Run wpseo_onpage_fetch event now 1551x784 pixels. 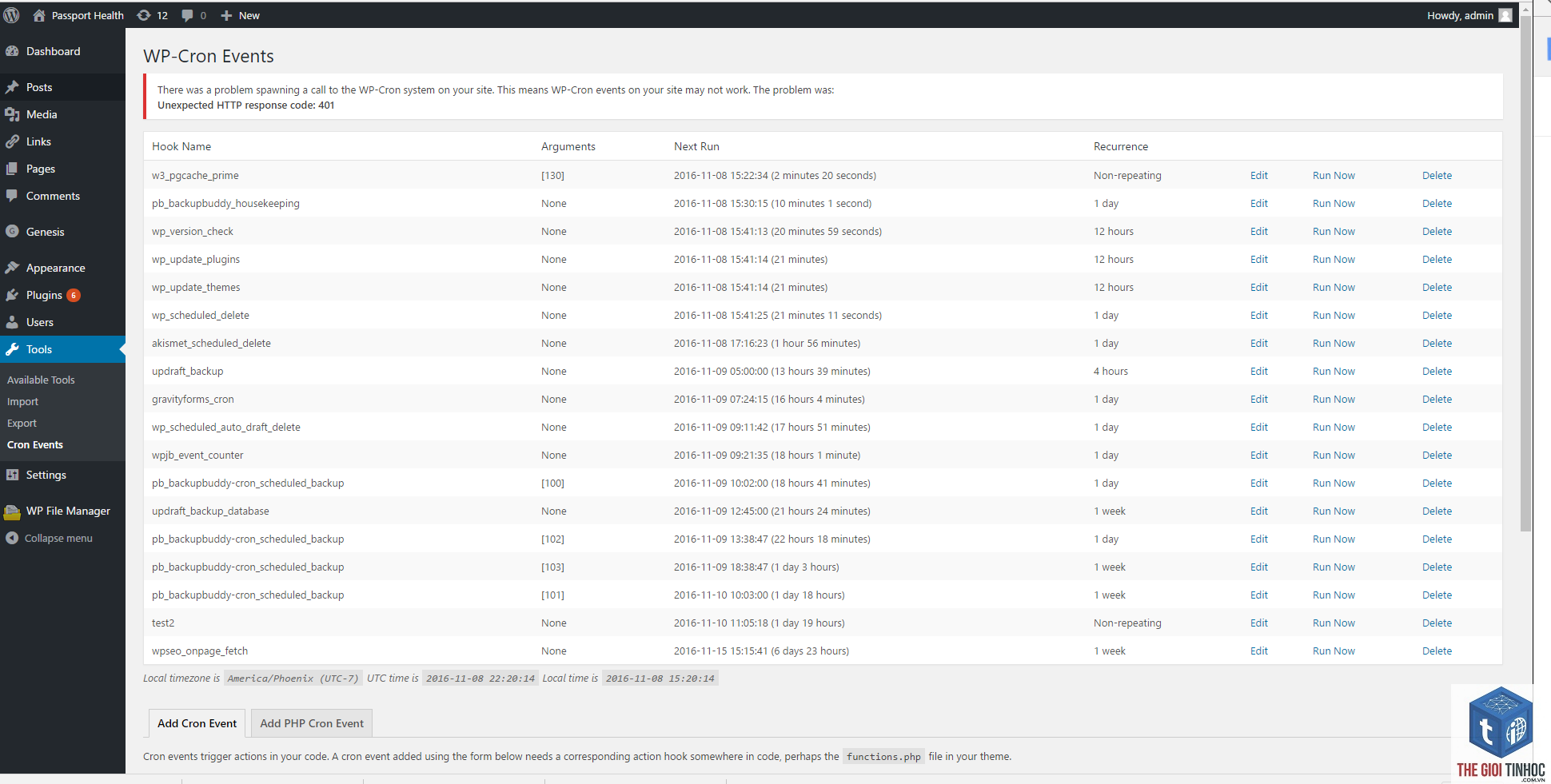click(1334, 651)
